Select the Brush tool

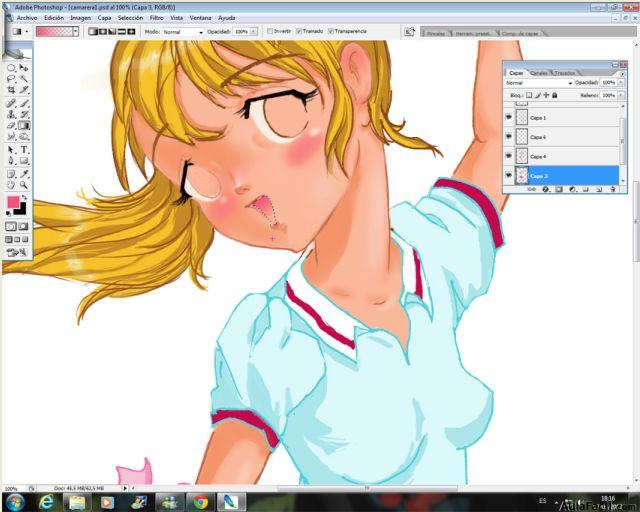coord(24,104)
